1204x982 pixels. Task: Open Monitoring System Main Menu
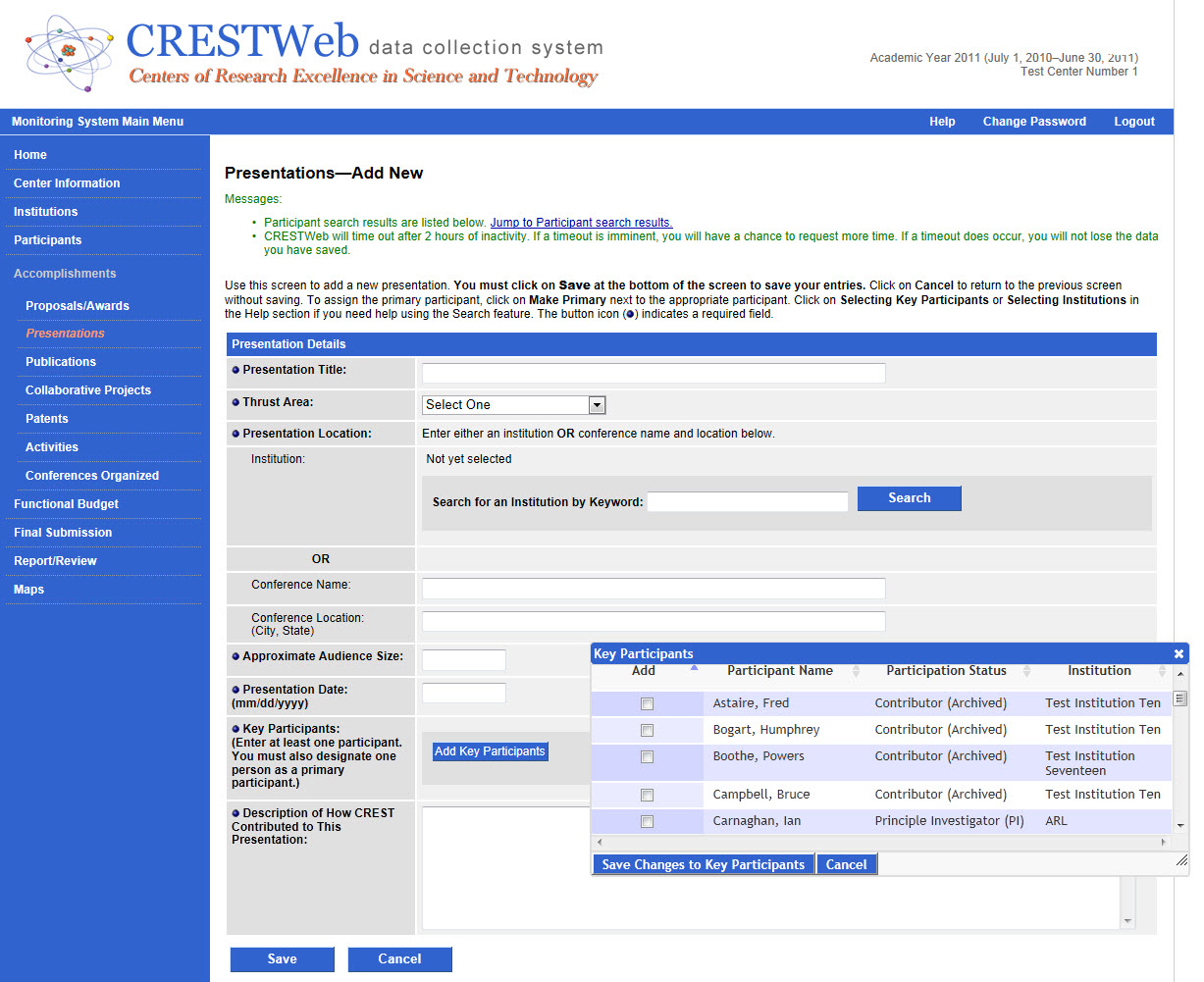click(x=97, y=122)
